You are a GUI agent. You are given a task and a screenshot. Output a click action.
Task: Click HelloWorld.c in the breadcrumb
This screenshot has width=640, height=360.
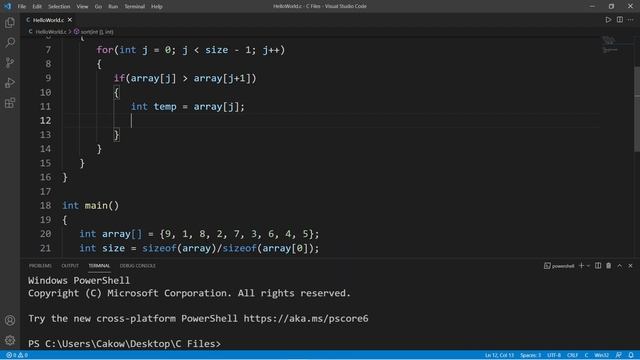(x=50, y=31)
